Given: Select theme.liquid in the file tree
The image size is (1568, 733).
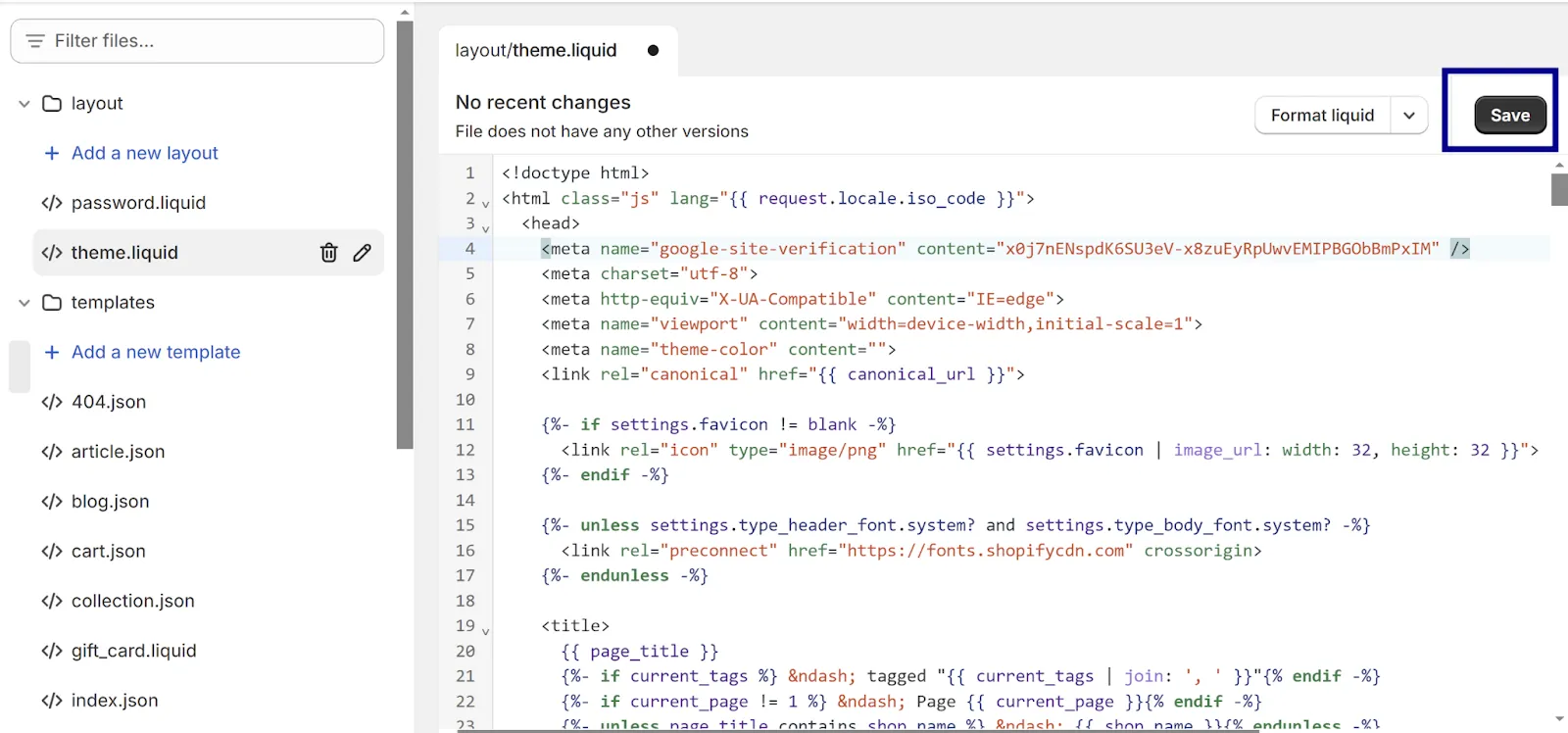Looking at the screenshot, I should [208, 253].
